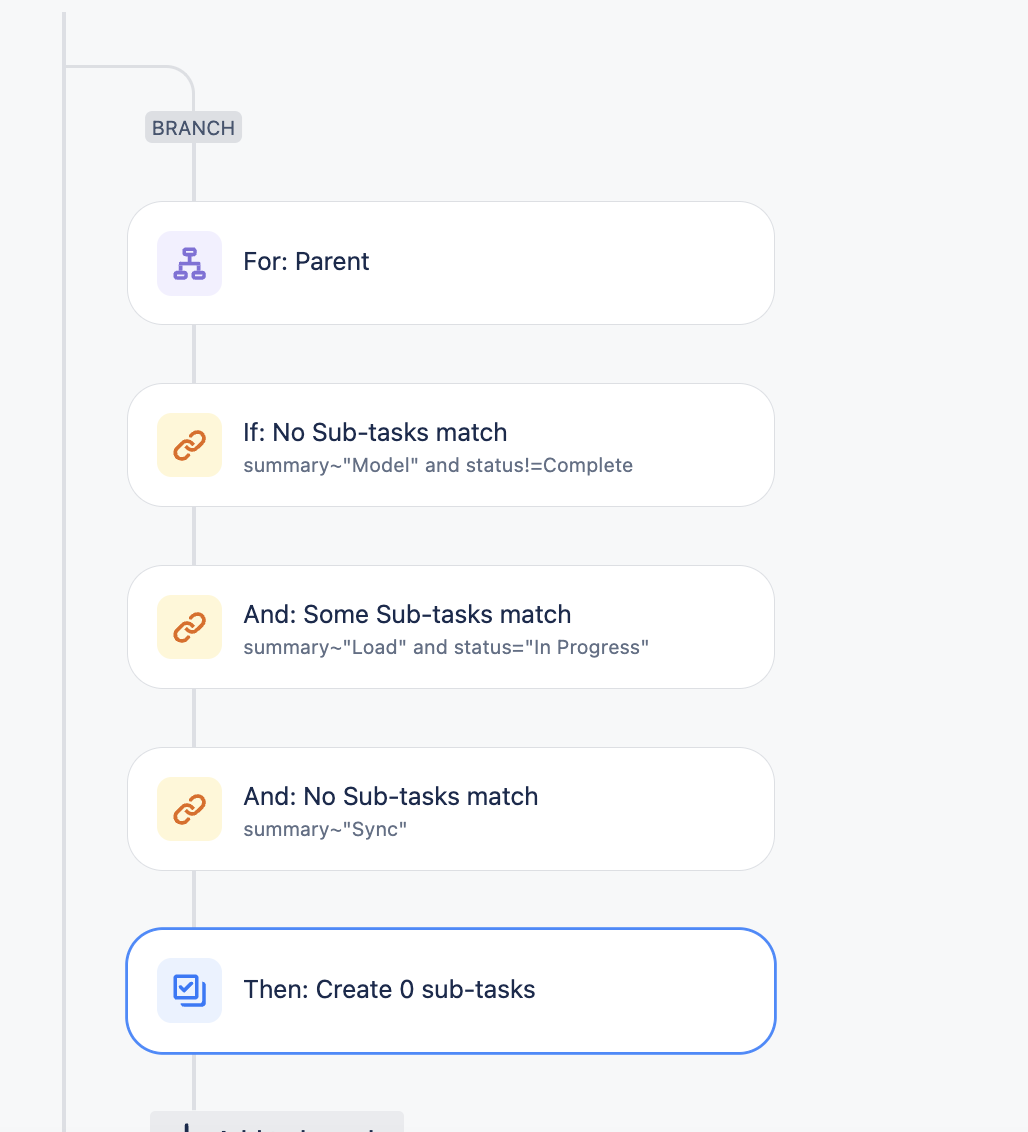Image resolution: width=1028 pixels, height=1132 pixels.
Task: Select the If: No Sub-tasks match condition
Action: click(x=450, y=444)
